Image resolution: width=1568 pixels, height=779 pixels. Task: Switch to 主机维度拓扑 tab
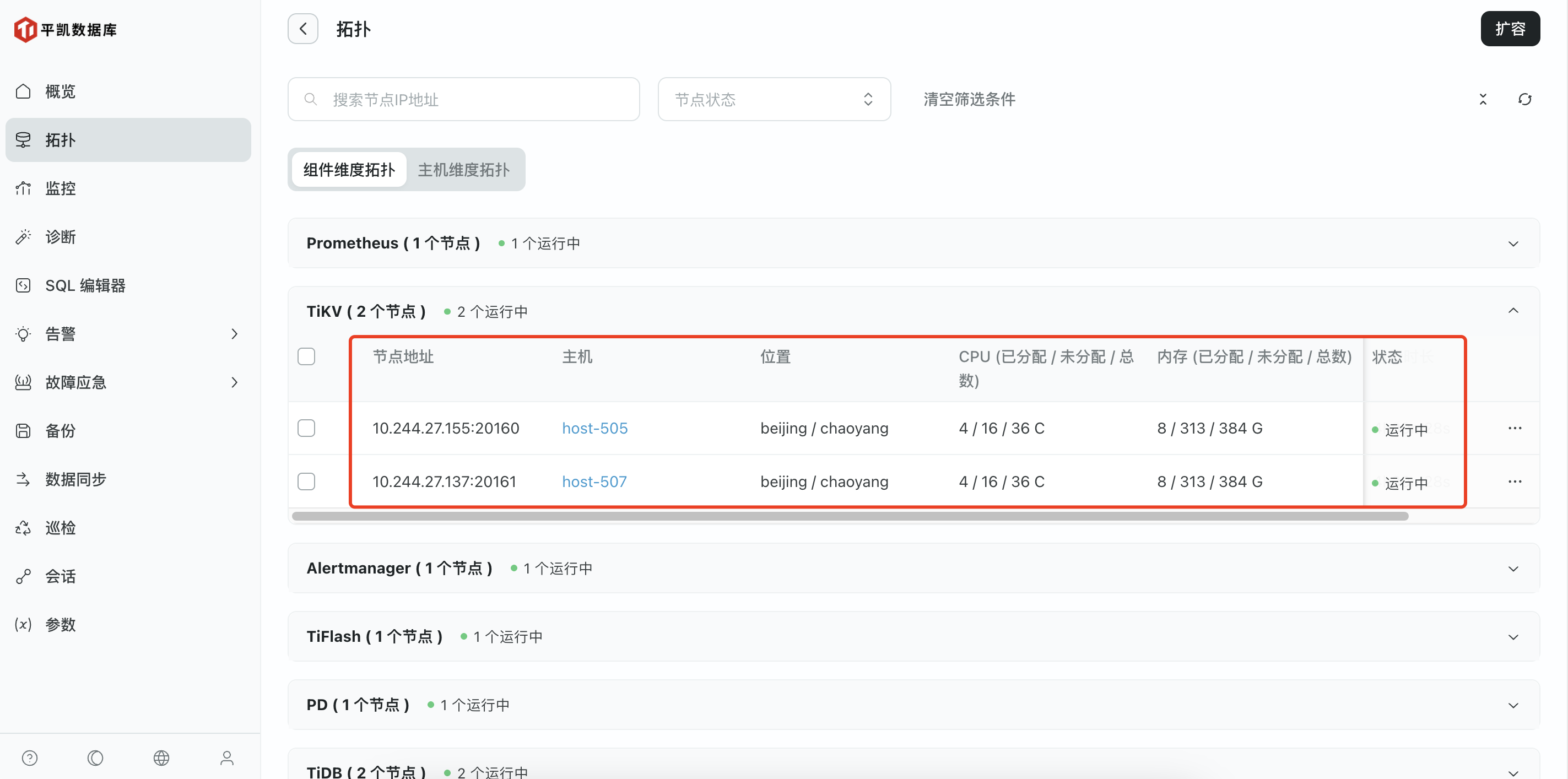pos(463,170)
